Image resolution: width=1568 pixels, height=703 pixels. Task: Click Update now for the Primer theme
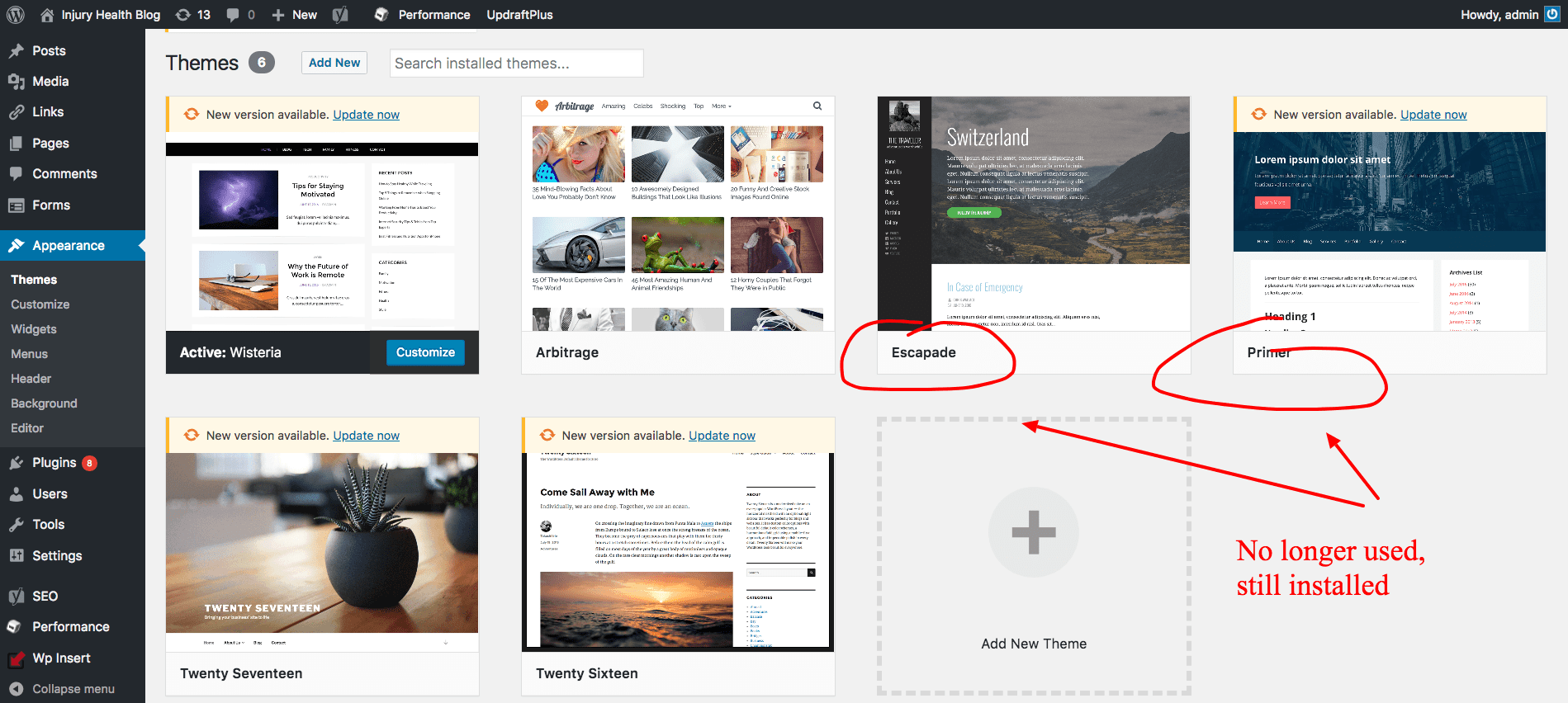[1433, 115]
